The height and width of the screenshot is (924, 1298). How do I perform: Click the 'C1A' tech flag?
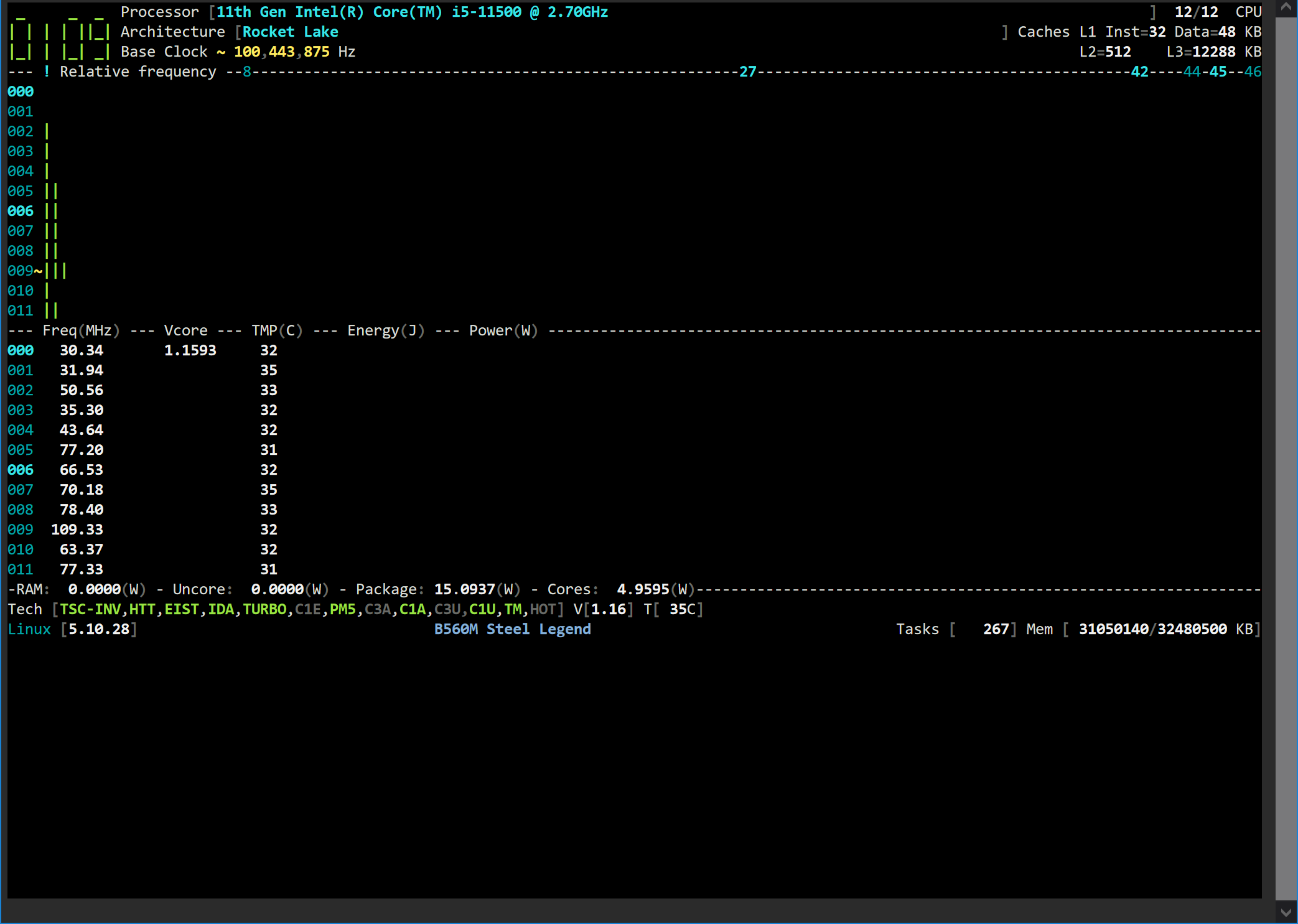[413, 609]
